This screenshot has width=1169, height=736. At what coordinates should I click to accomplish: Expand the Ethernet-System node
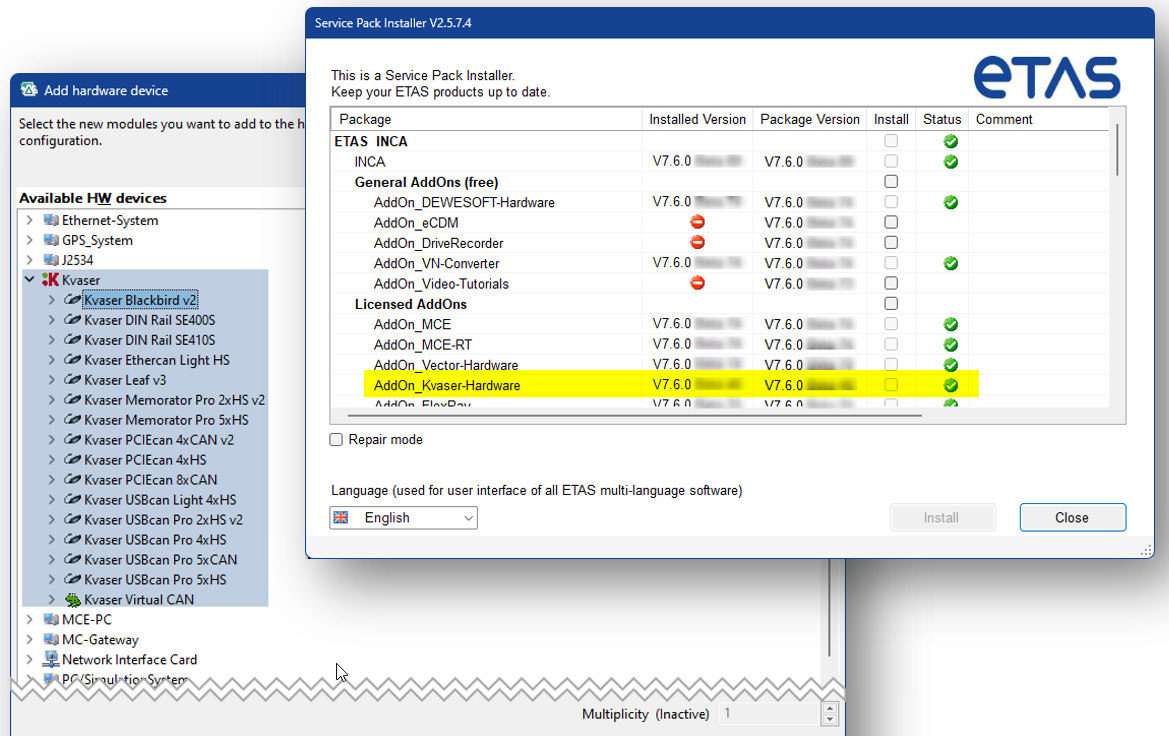coord(30,220)
